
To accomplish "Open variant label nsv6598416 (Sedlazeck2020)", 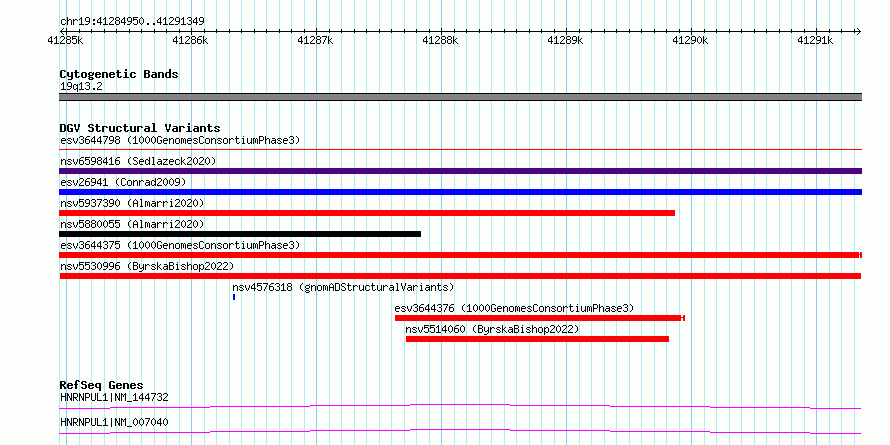I will point(138,161).
